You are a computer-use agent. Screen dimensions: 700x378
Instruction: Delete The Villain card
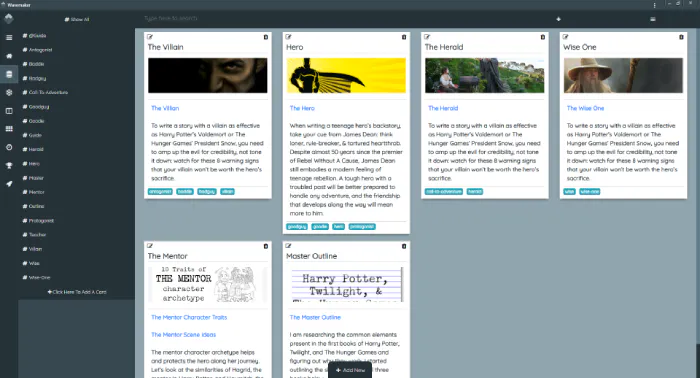[x=266, y=37]
